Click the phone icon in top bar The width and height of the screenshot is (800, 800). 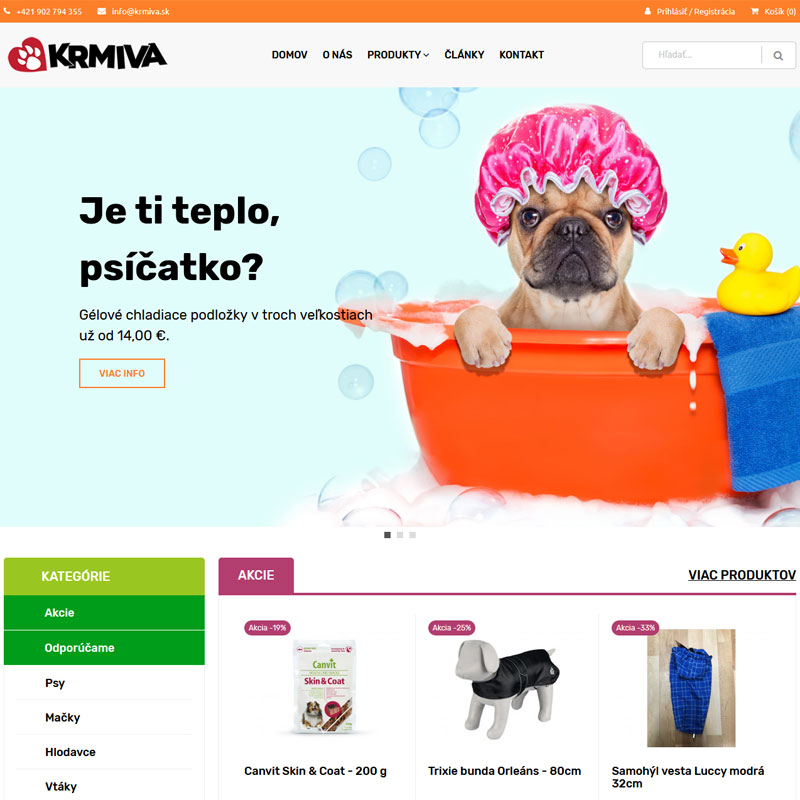tap(7, 11)
